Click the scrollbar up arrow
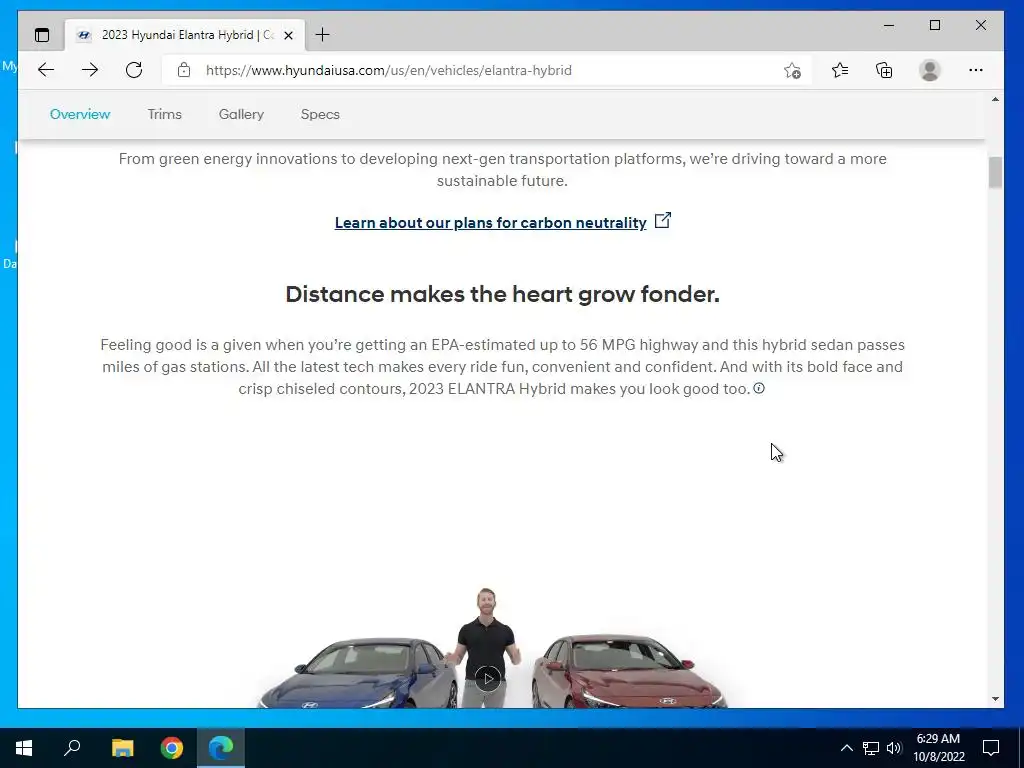Screen dimensions: 1024x768 point(995,99)
